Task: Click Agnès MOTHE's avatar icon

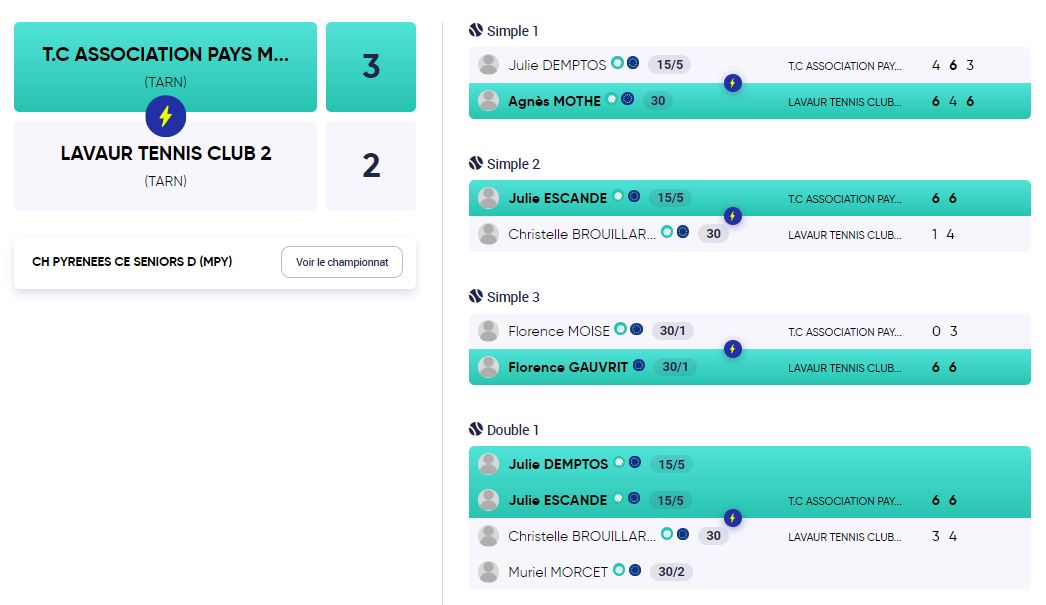Action: pyautogui.click(x=488, y=101)
